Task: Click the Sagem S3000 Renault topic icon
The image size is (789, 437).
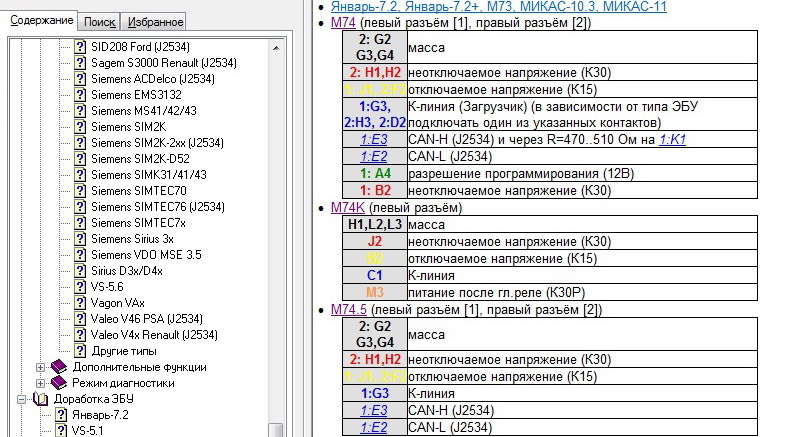Action: coord(80,63)
